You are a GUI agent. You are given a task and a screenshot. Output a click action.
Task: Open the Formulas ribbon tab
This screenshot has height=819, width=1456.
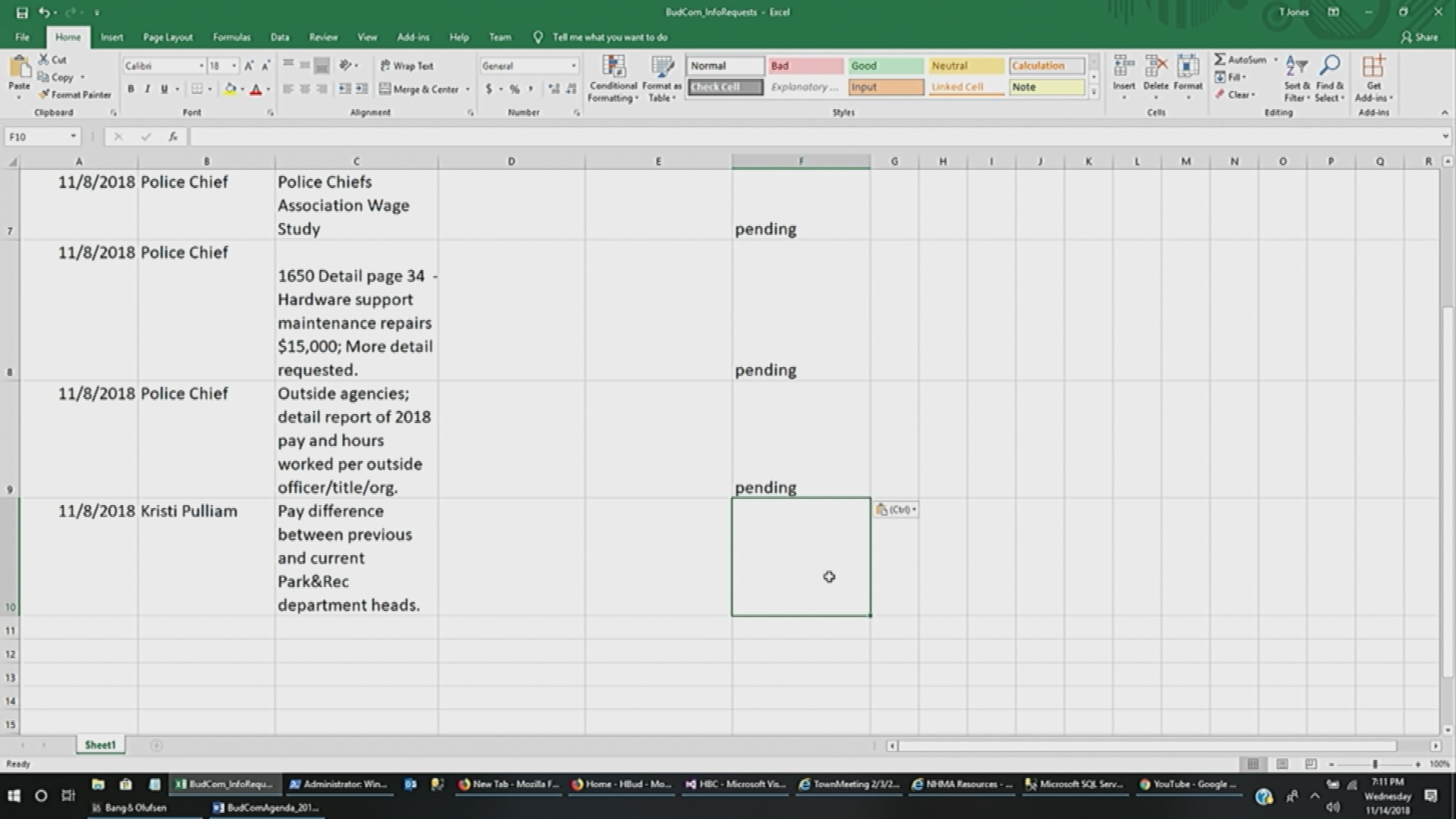coord(231,37)
